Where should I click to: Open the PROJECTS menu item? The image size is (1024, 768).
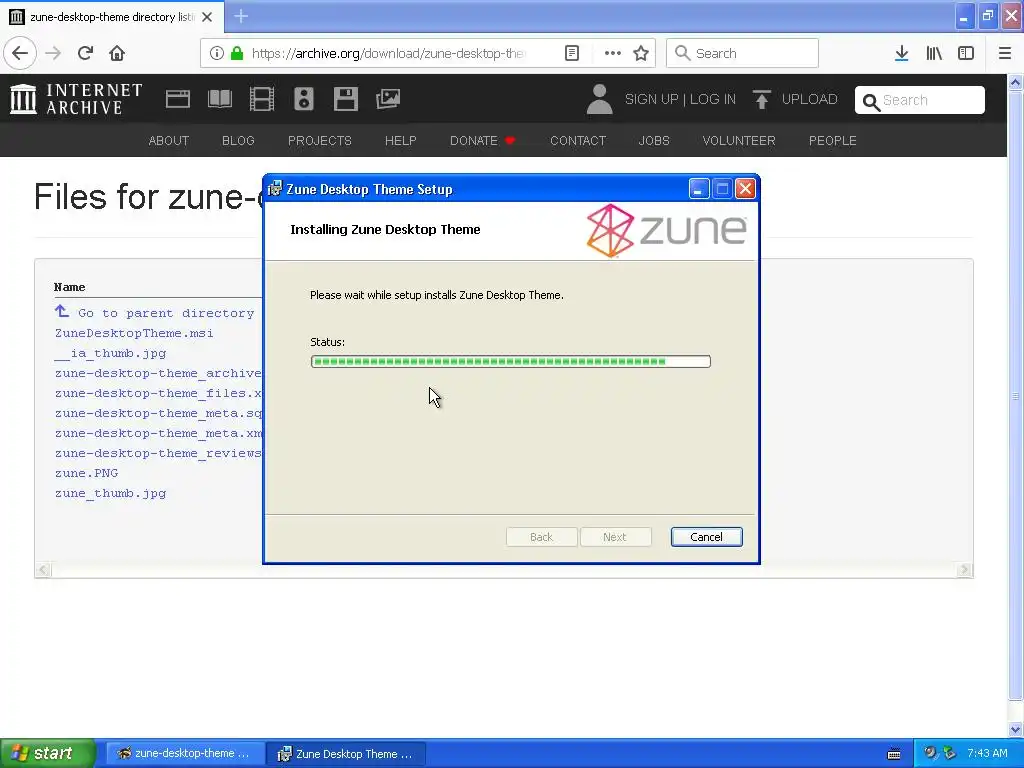point(320,140)
